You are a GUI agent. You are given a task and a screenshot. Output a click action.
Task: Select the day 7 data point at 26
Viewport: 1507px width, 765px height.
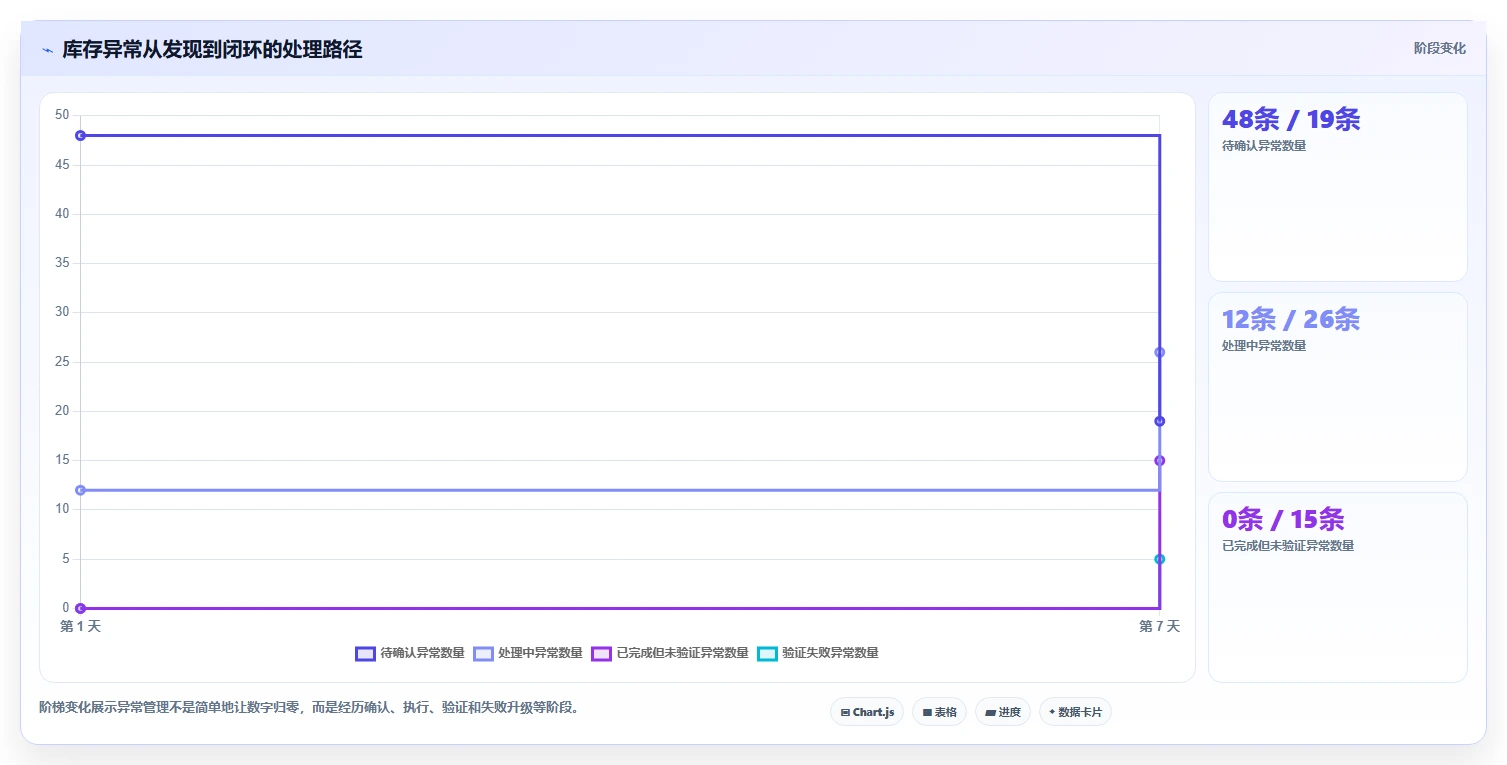(1159, 352)
